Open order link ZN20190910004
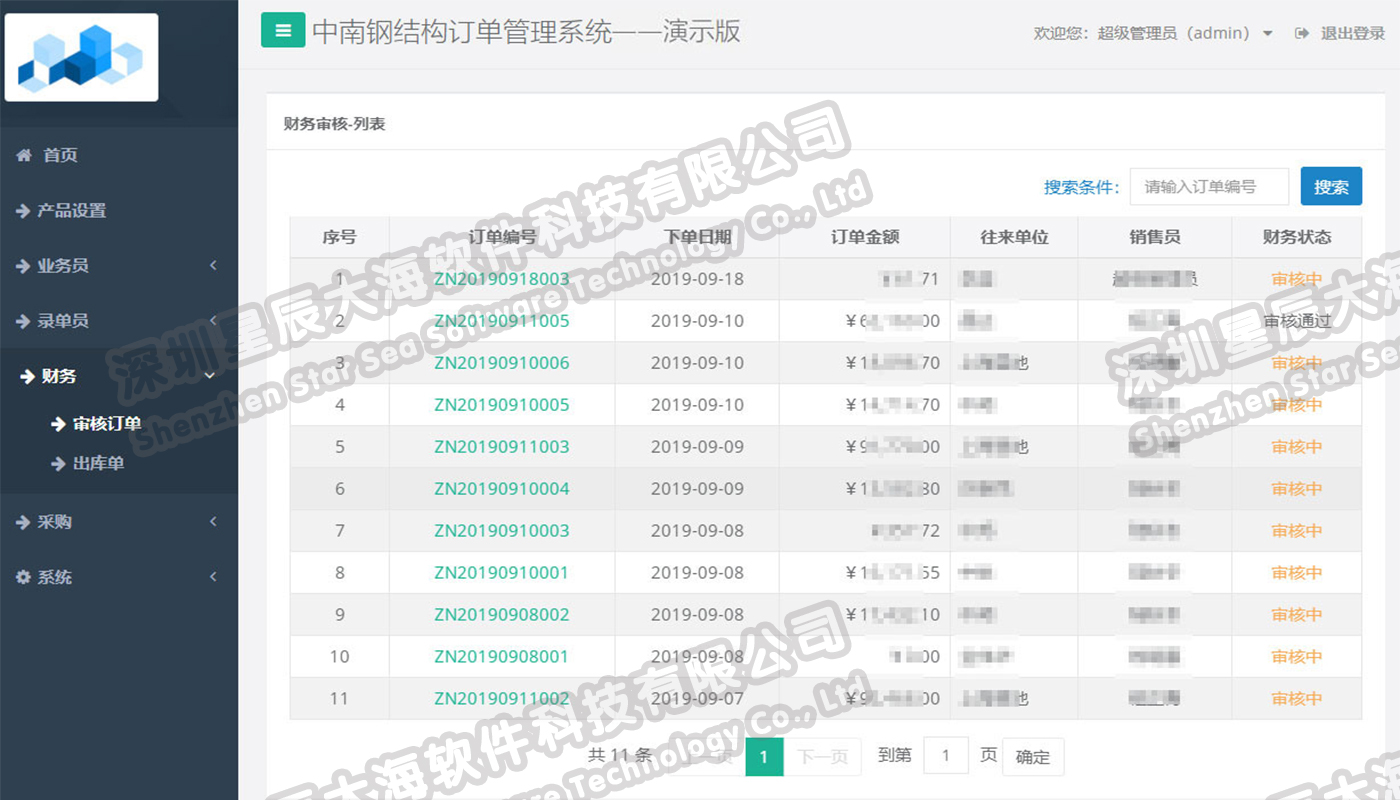 click(x=502, y=489)
